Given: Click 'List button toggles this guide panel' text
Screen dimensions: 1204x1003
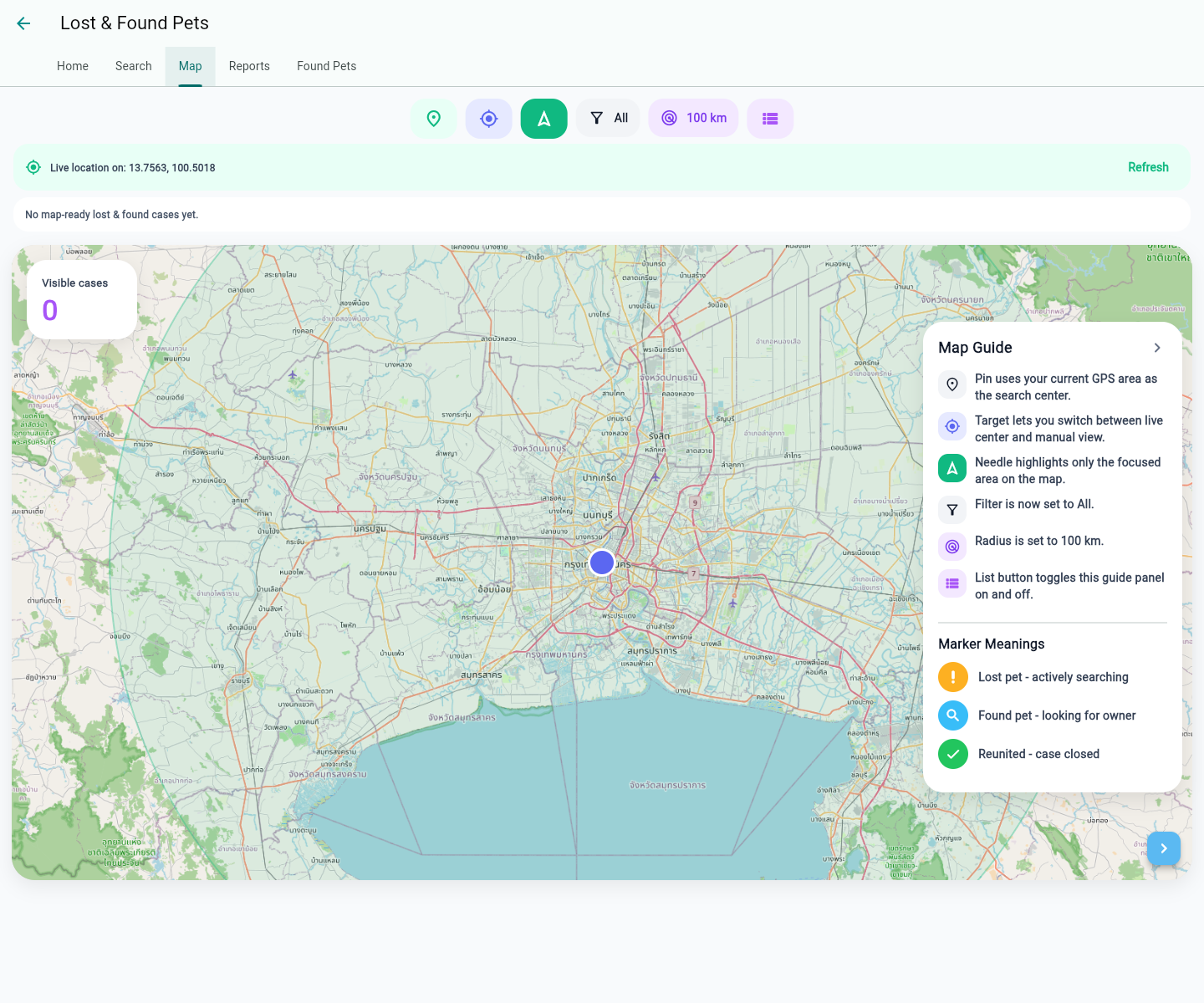Looking at the screenshot, I should 1069,586.
